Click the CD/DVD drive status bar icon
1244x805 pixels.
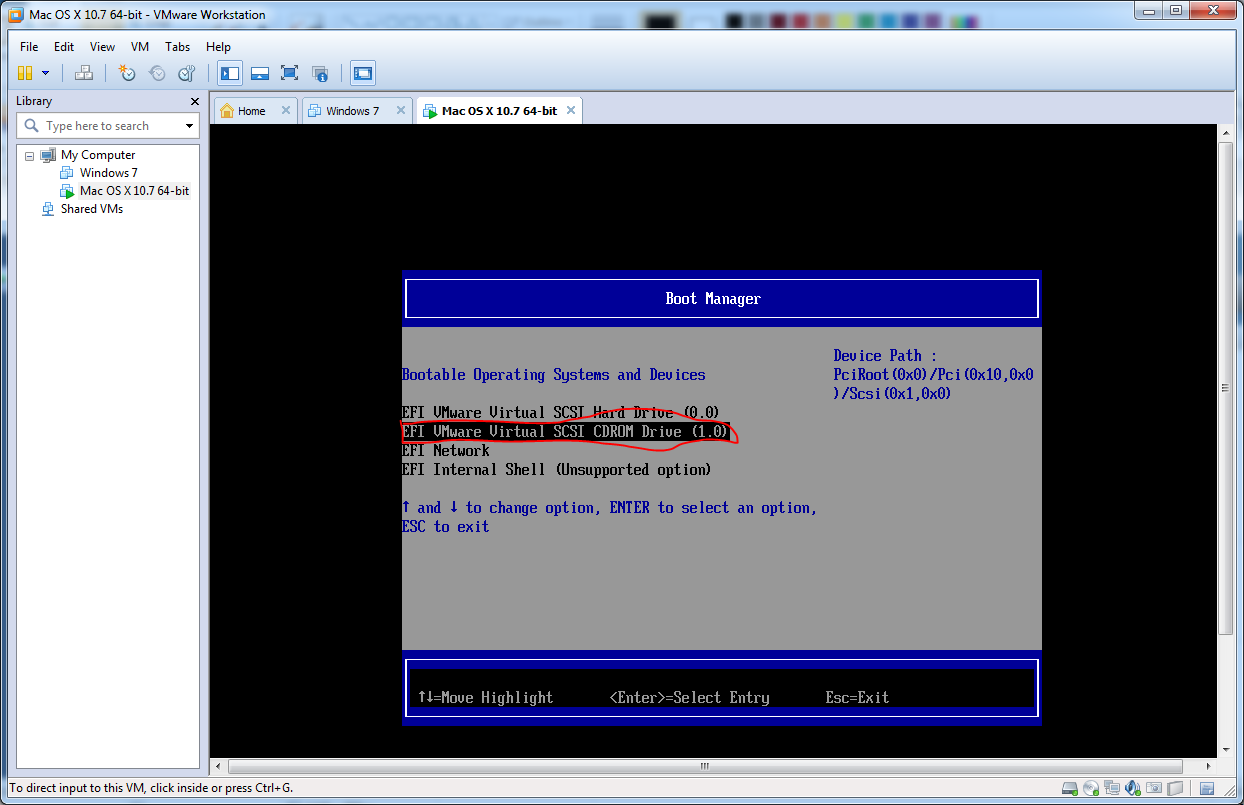click(x=1091, y=789)
